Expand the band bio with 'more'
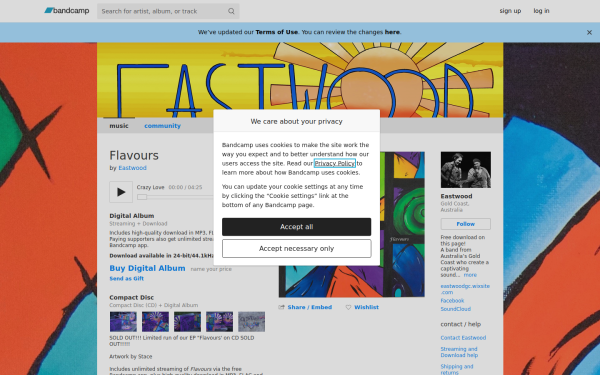 click(470, 275)
